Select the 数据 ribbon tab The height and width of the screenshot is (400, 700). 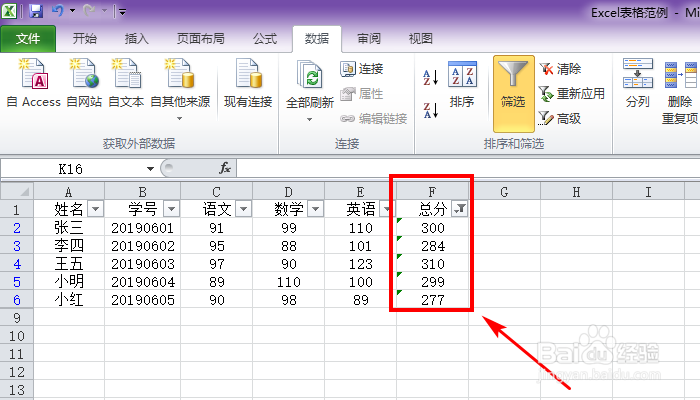point(317,39)
